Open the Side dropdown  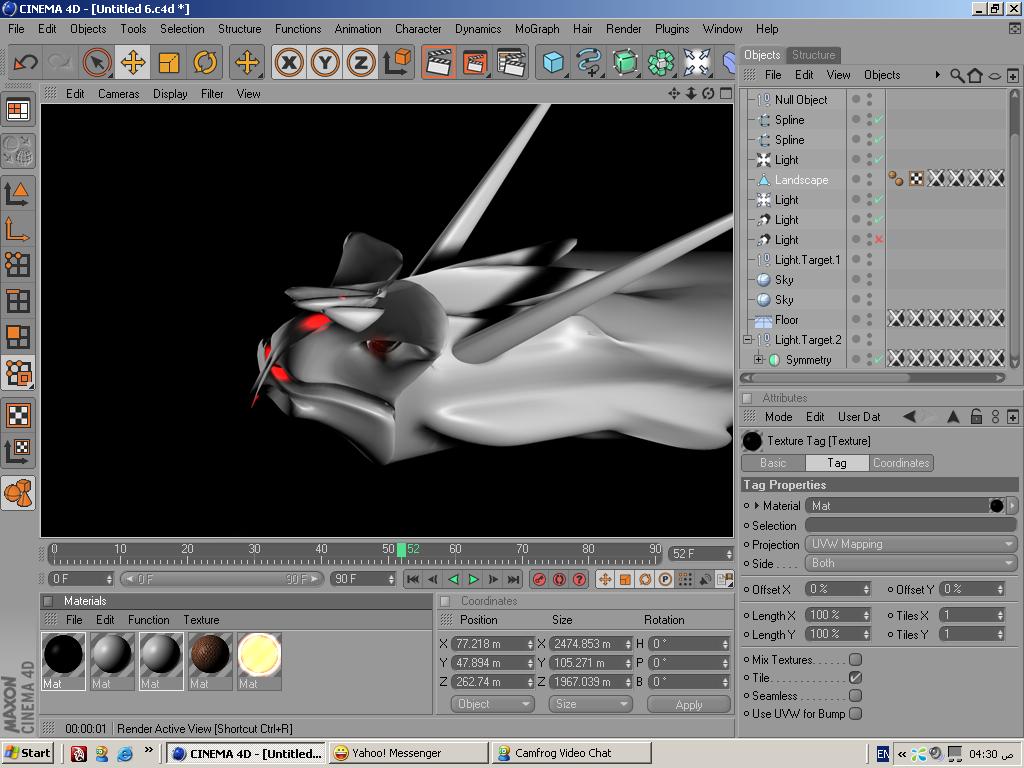click(910, 563)
